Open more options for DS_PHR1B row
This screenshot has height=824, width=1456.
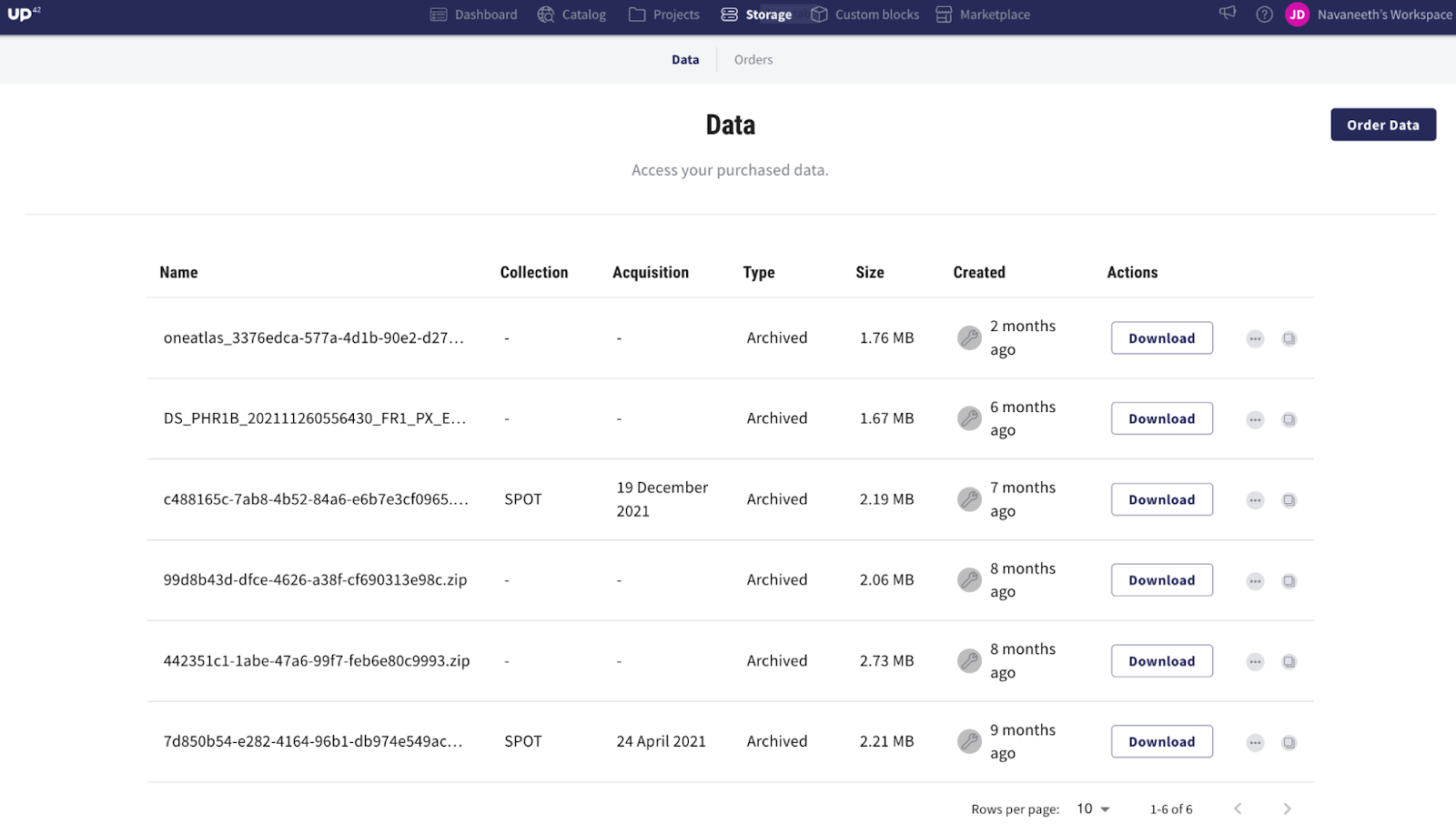[x=1255, y=419]
